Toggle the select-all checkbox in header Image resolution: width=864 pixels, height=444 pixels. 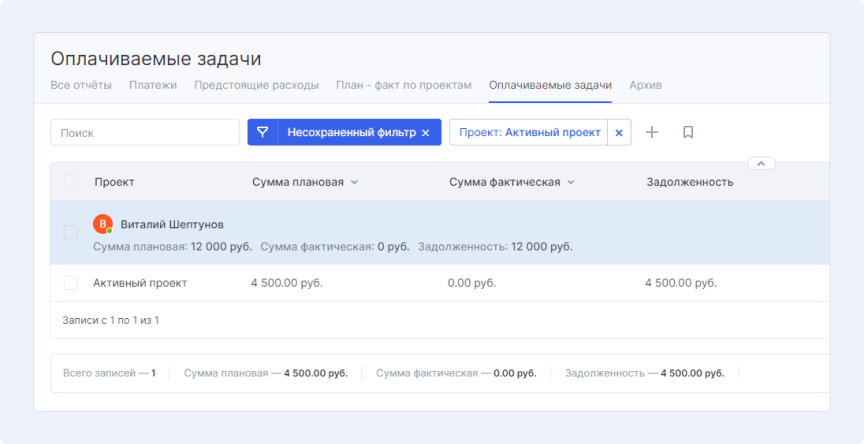pyautogui.click(x=71, y=182)
